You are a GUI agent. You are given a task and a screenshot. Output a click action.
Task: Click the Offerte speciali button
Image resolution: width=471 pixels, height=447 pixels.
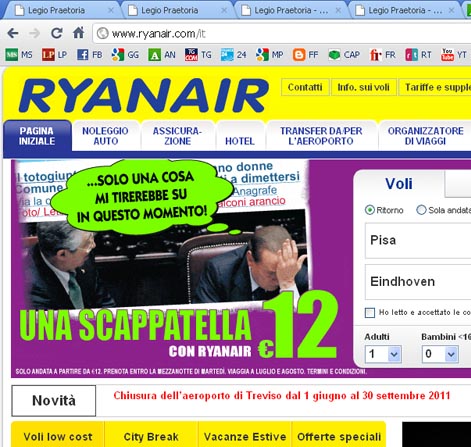[339, 435]
